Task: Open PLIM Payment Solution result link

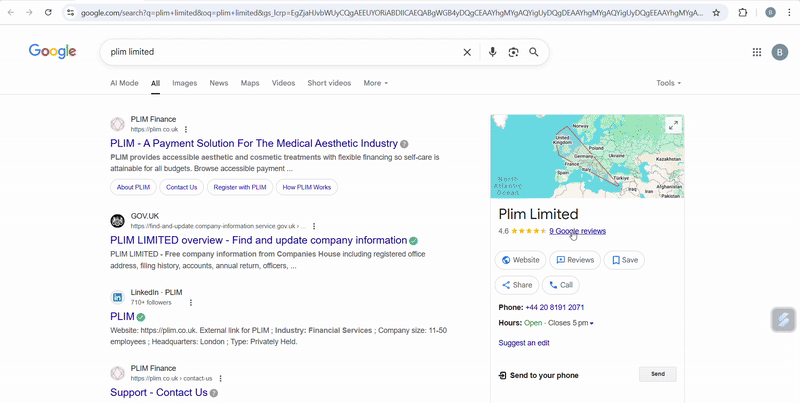Action: pyautogui.click(x=254, y=143)
